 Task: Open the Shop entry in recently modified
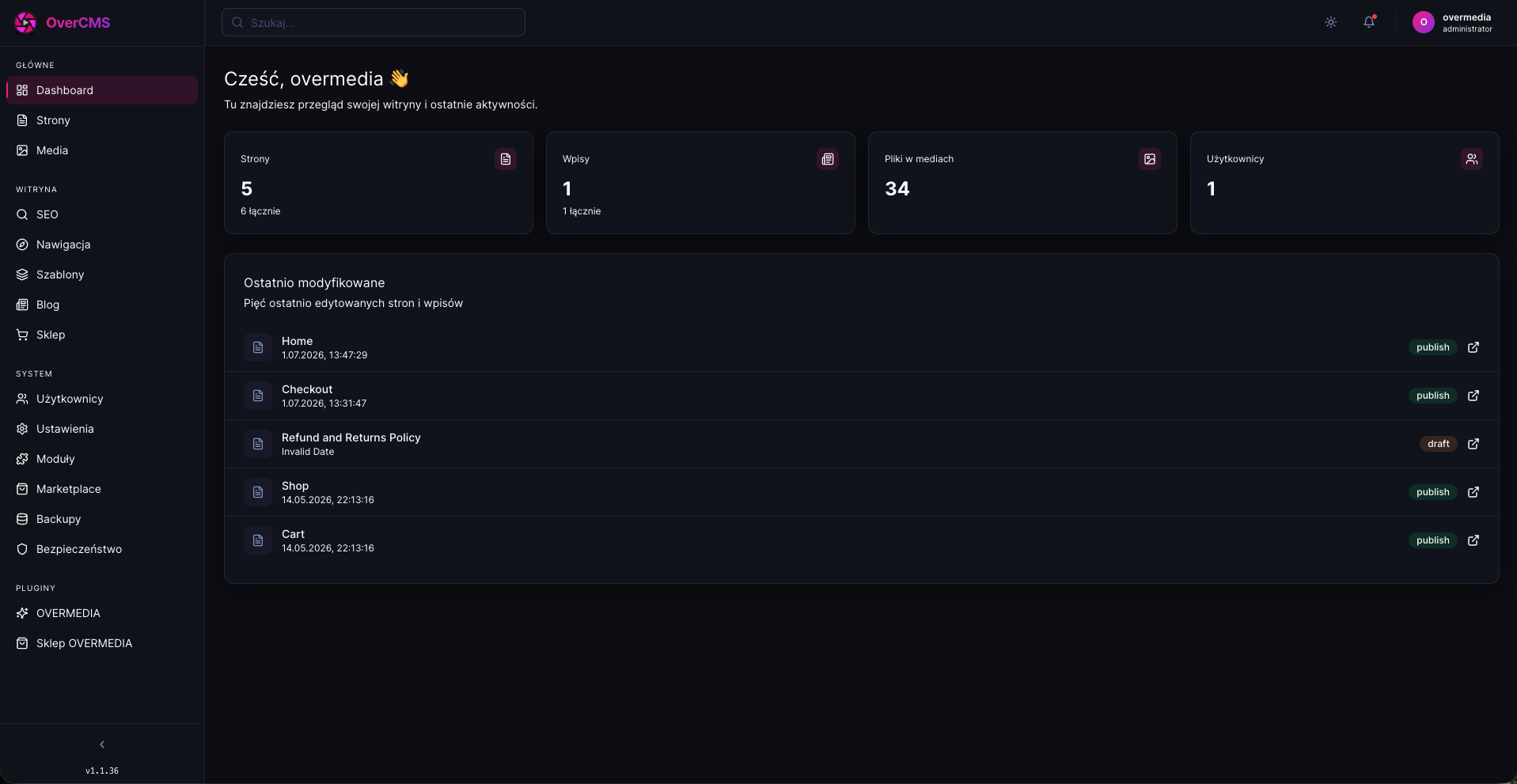(862, 492)
